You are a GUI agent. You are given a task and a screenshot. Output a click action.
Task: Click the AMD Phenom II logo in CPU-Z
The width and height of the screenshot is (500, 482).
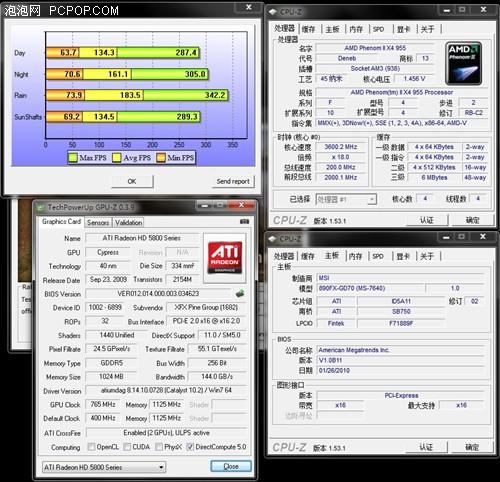click(x=464, y=63)
